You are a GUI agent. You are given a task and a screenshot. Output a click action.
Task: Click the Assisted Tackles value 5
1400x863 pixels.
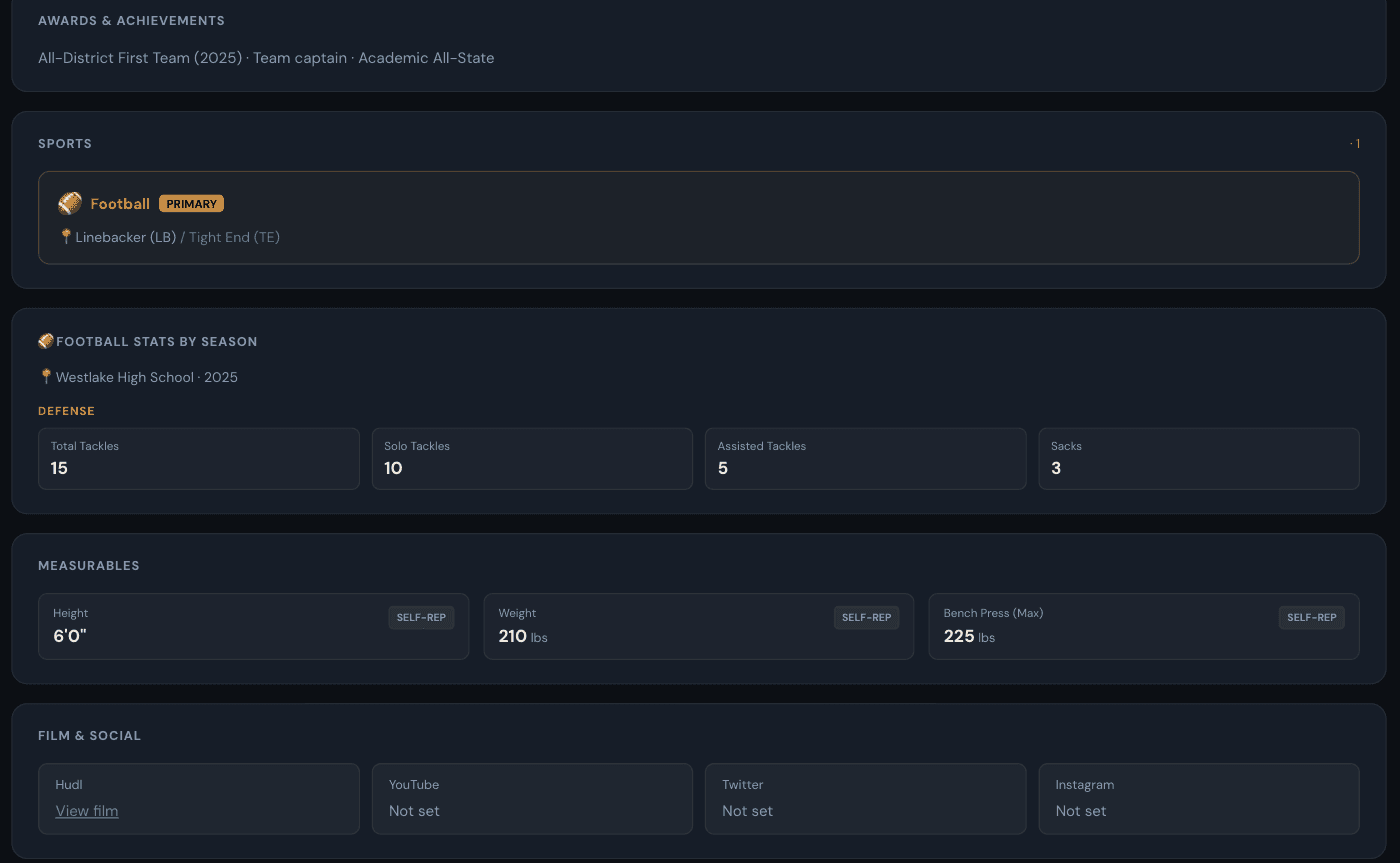(x=723, y=468)
